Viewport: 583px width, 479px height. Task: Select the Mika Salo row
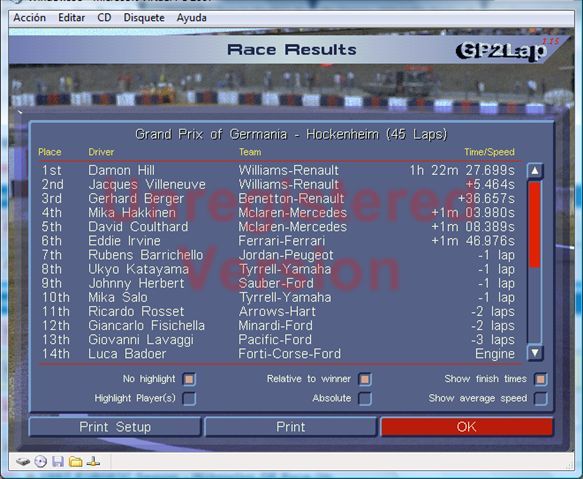click(x=278, y=298)
